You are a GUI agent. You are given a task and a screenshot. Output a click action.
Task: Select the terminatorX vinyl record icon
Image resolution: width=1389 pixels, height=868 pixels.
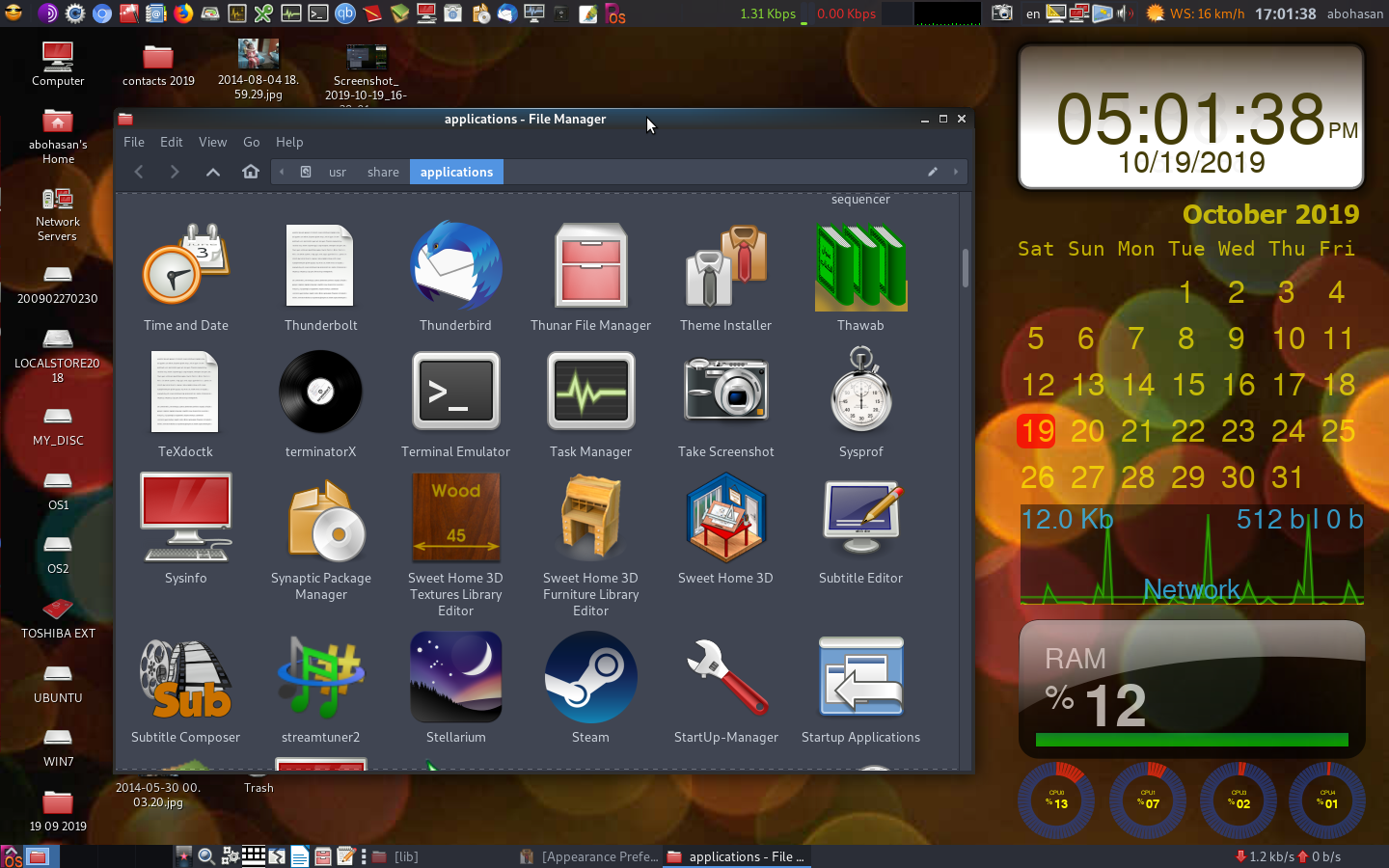[x=321, y=393]
